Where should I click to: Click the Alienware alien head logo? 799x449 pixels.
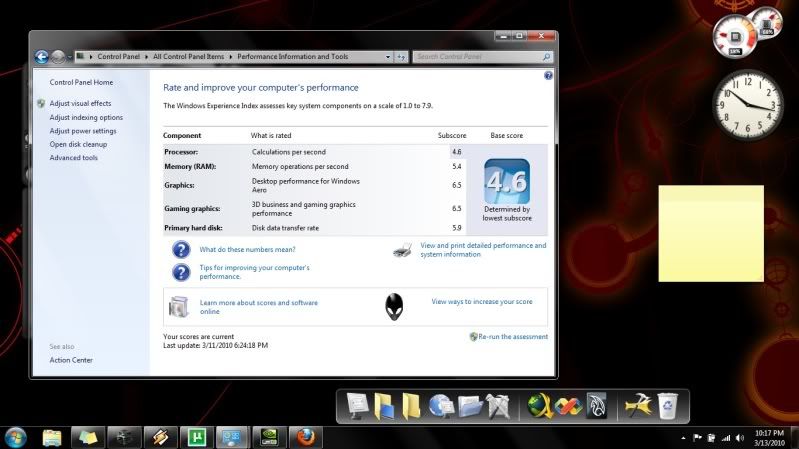tap(394, 307)
